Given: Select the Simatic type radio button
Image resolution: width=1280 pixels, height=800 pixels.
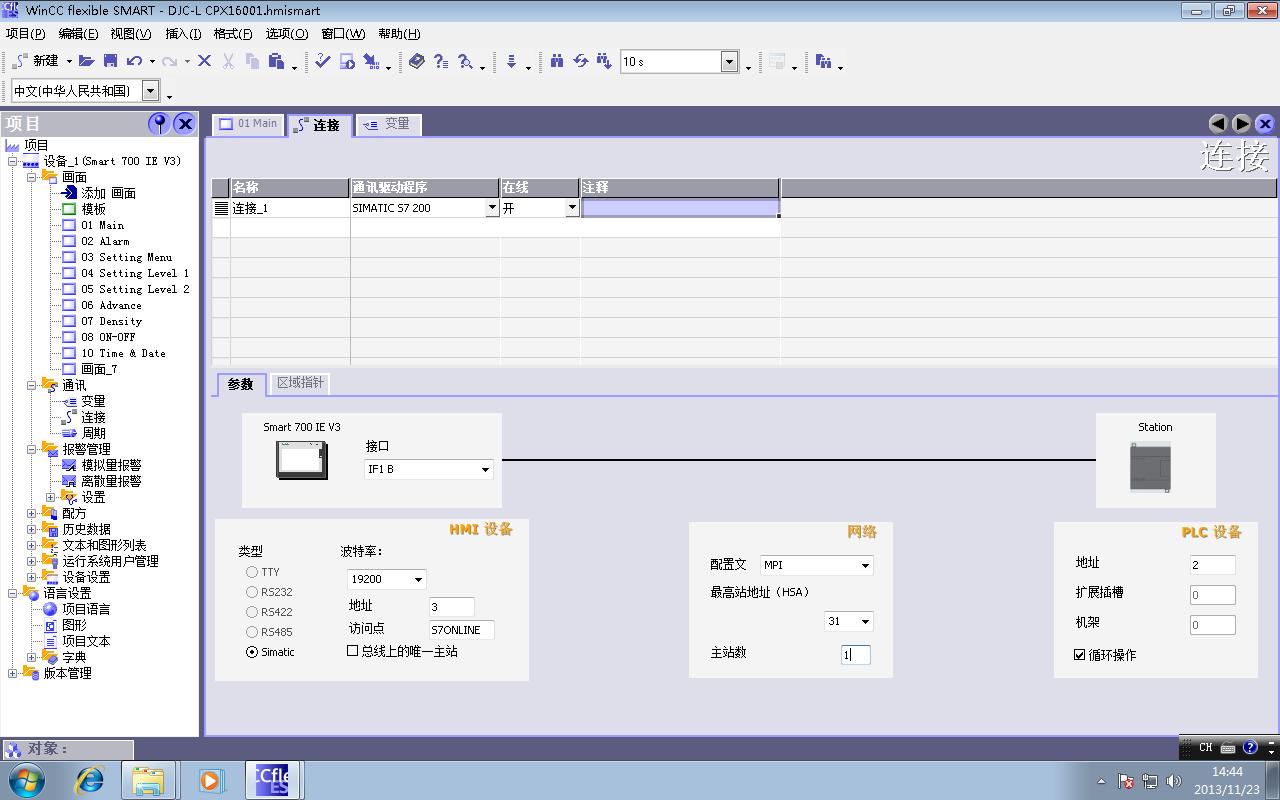Looking at the screenshot, I should [252, 652].
